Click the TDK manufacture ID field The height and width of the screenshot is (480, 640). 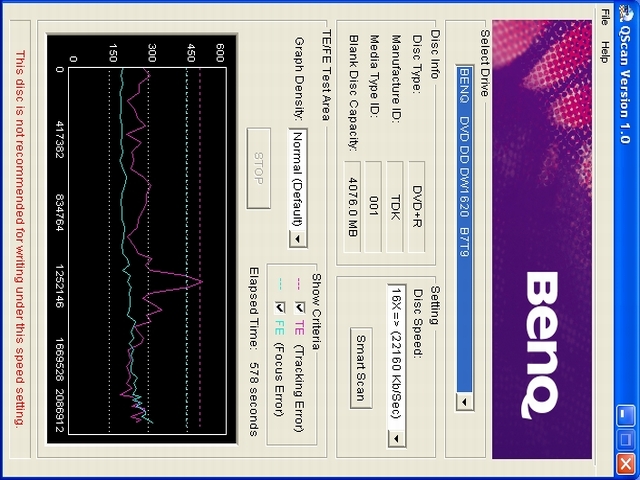395,206
